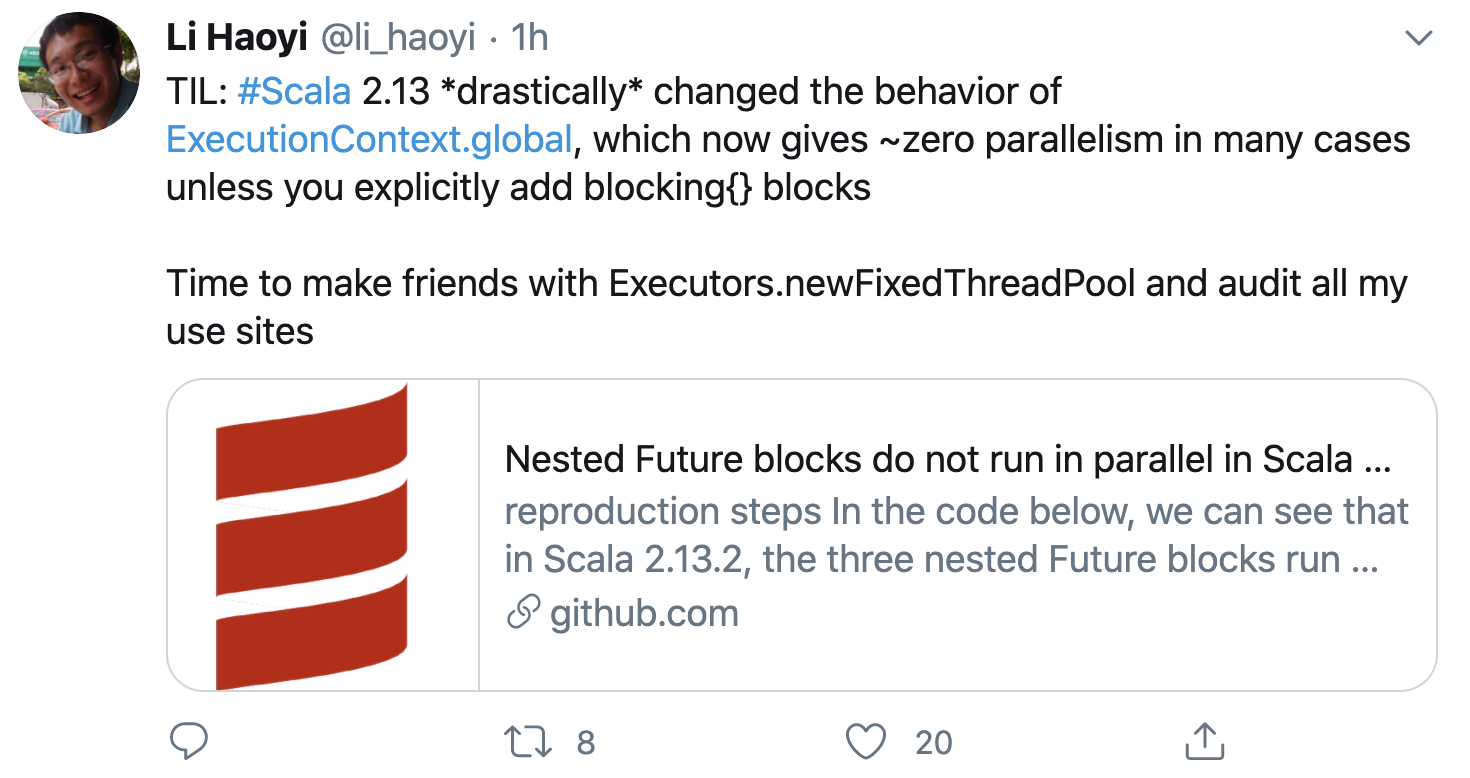Screen dimensions: 1470x778
Task: Click the github.com domain text
Action: (x=644, y=613)
